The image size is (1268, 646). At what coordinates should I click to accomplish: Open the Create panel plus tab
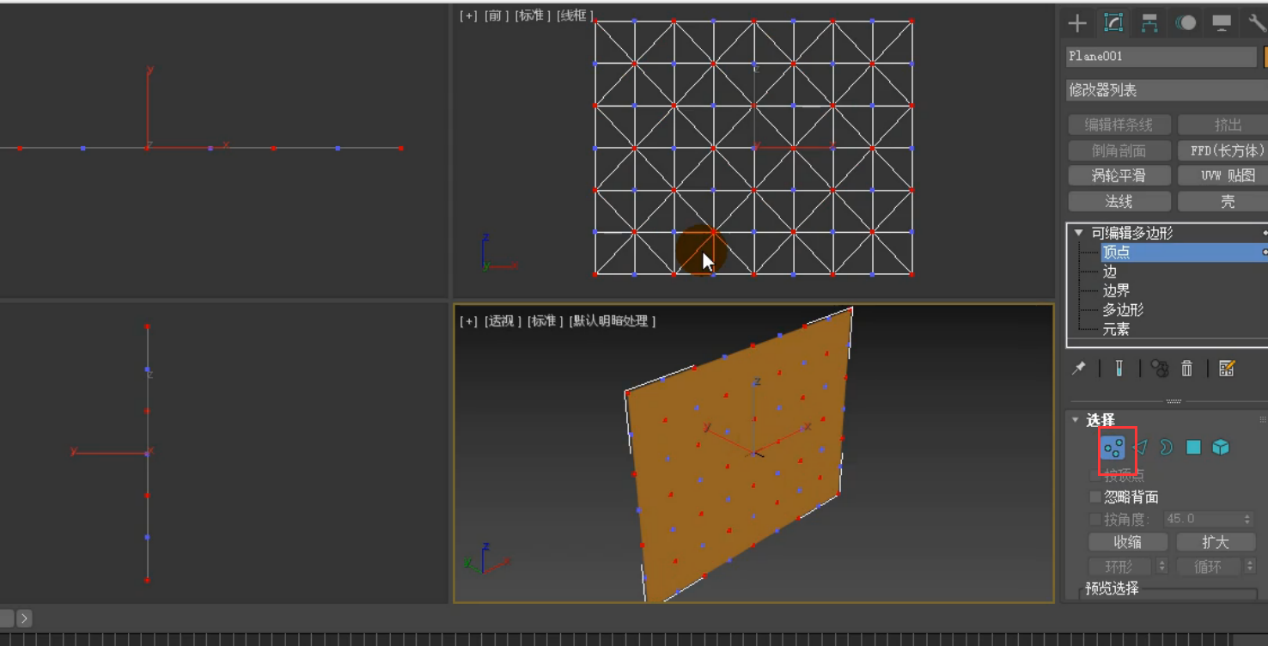[1077, 23]
